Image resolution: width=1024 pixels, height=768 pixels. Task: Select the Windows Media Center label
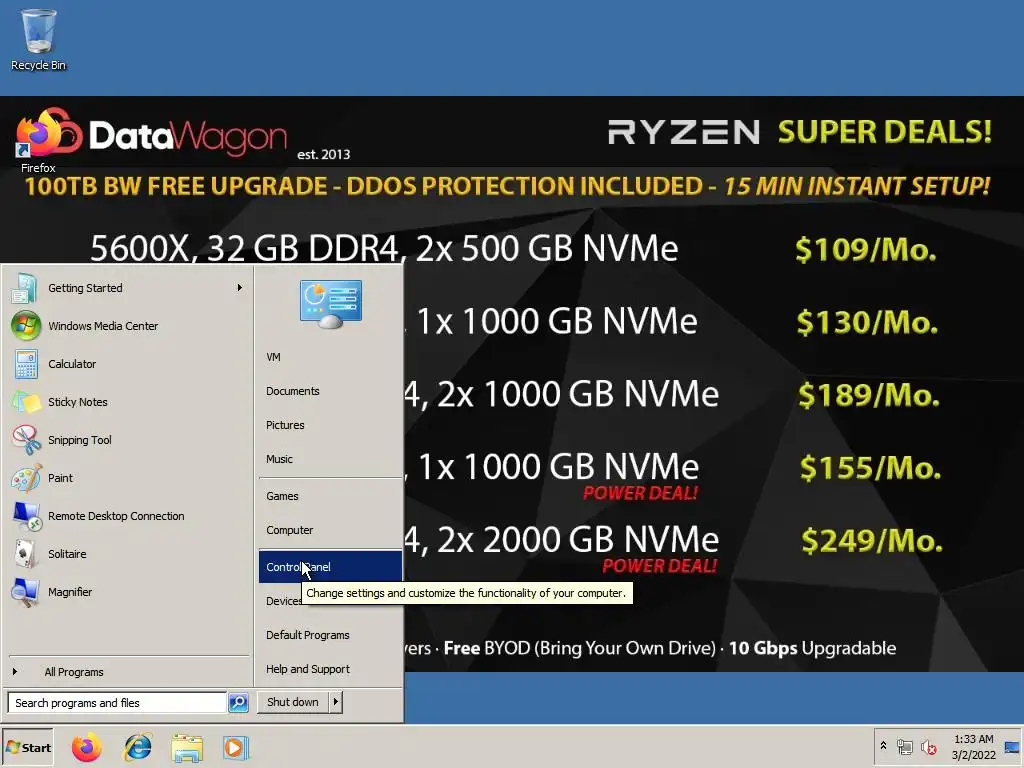click(x=103, y=326)
